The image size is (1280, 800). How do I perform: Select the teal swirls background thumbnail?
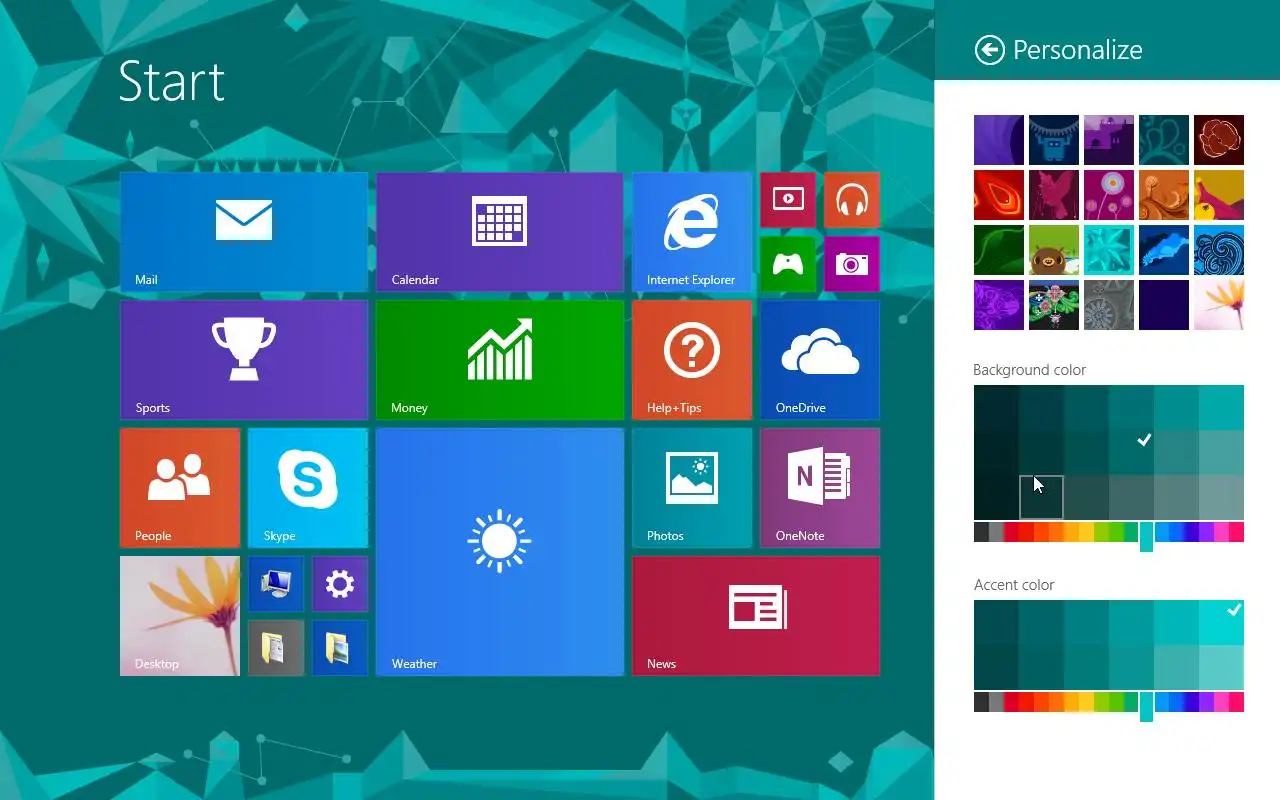click(x=1164, y=140)
